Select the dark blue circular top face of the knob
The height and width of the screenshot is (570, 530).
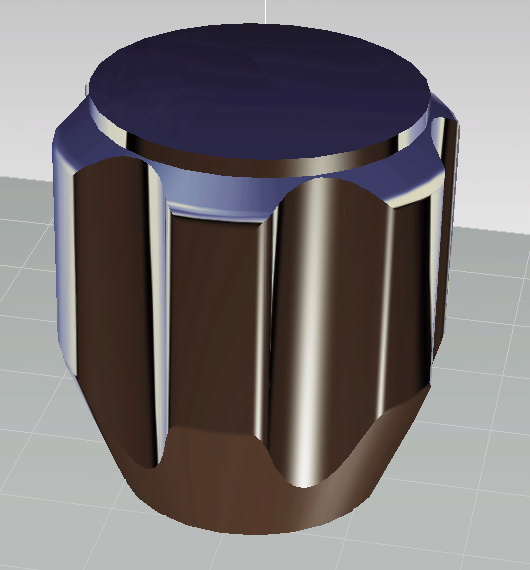pos(260,91)
